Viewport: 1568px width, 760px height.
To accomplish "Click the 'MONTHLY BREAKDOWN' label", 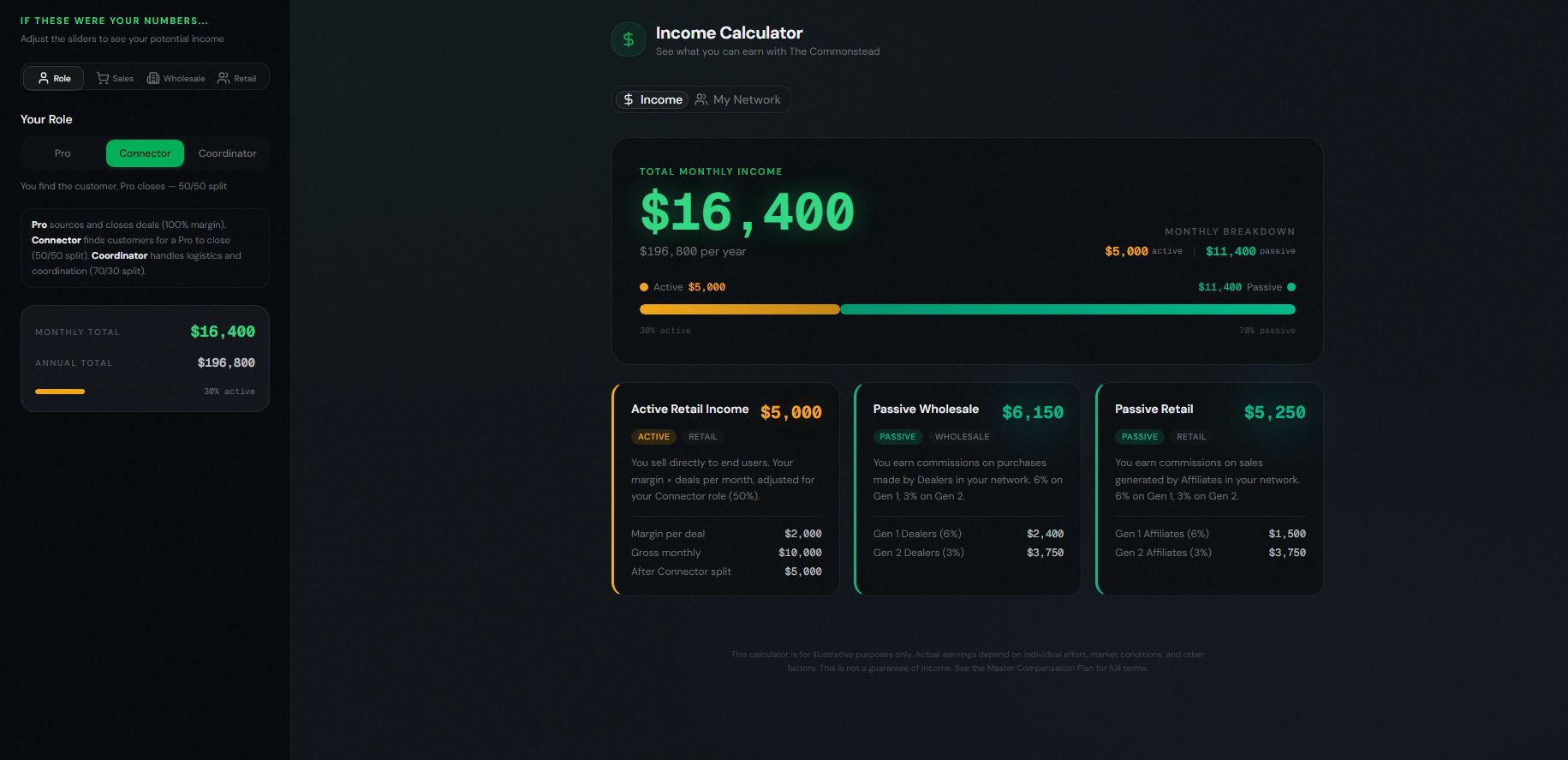I will point(1230,231).
